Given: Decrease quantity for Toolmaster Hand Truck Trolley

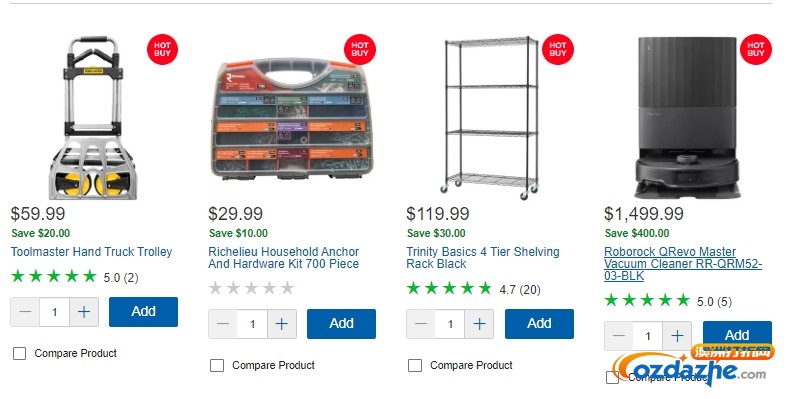Looking at the screenshot, I should coord(25,312).
